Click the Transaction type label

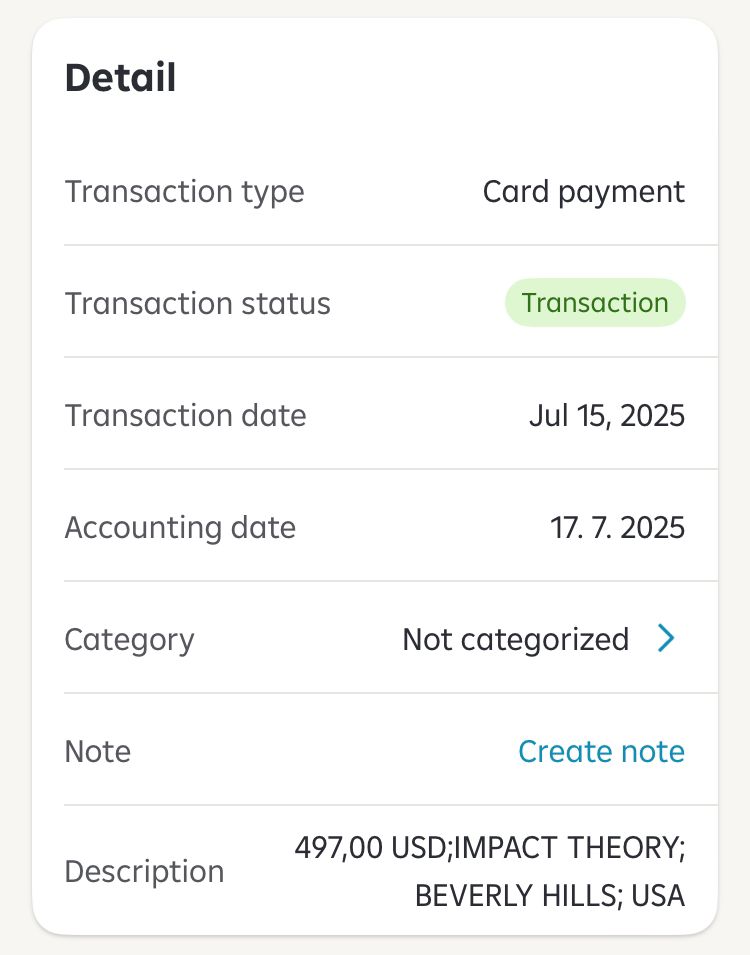coord(184,191)
